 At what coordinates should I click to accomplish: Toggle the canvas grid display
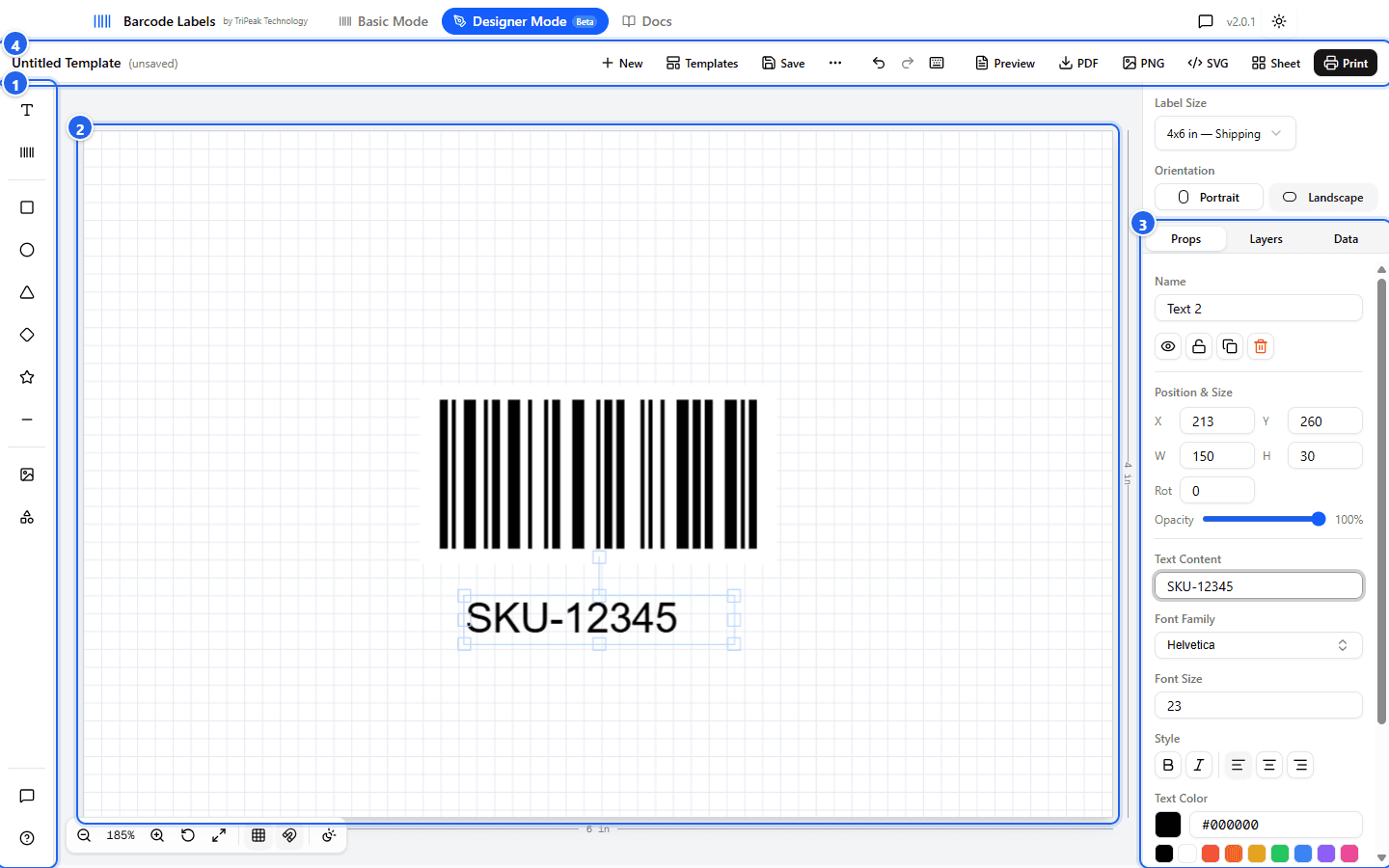tap(259, 835)
